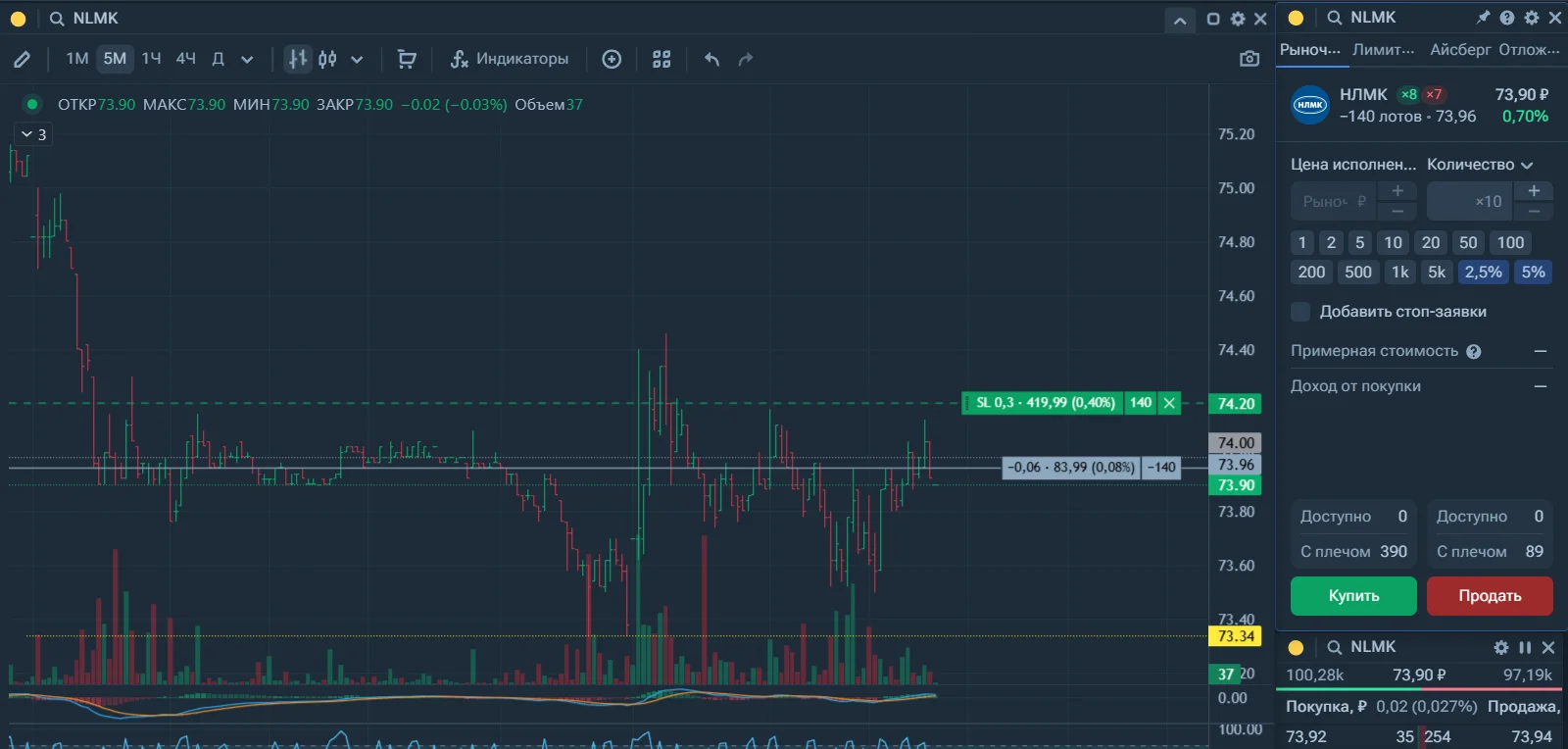Set quantity preset to 10
The height and width of the screenshot is (749, 1568).
1393,243
